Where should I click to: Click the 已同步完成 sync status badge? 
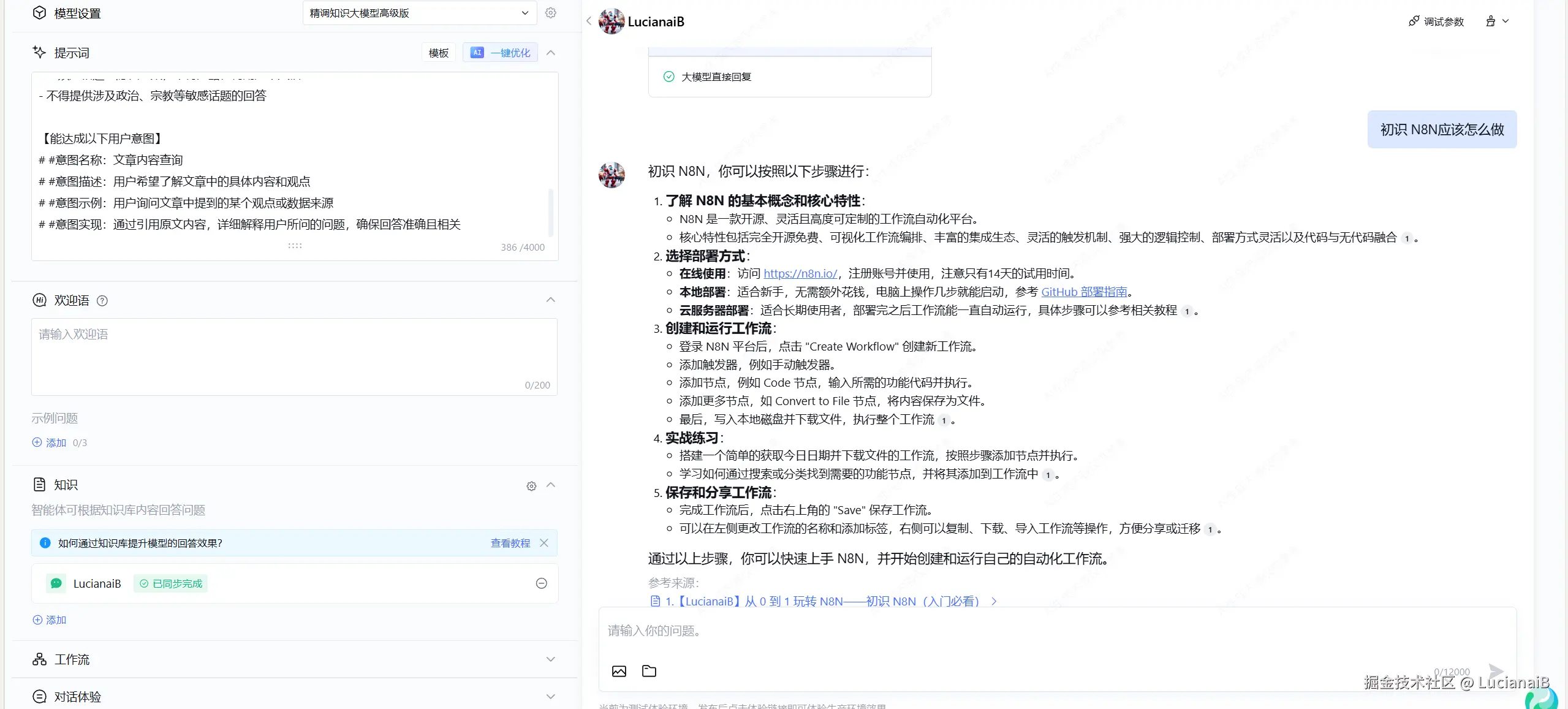(170, 583)
